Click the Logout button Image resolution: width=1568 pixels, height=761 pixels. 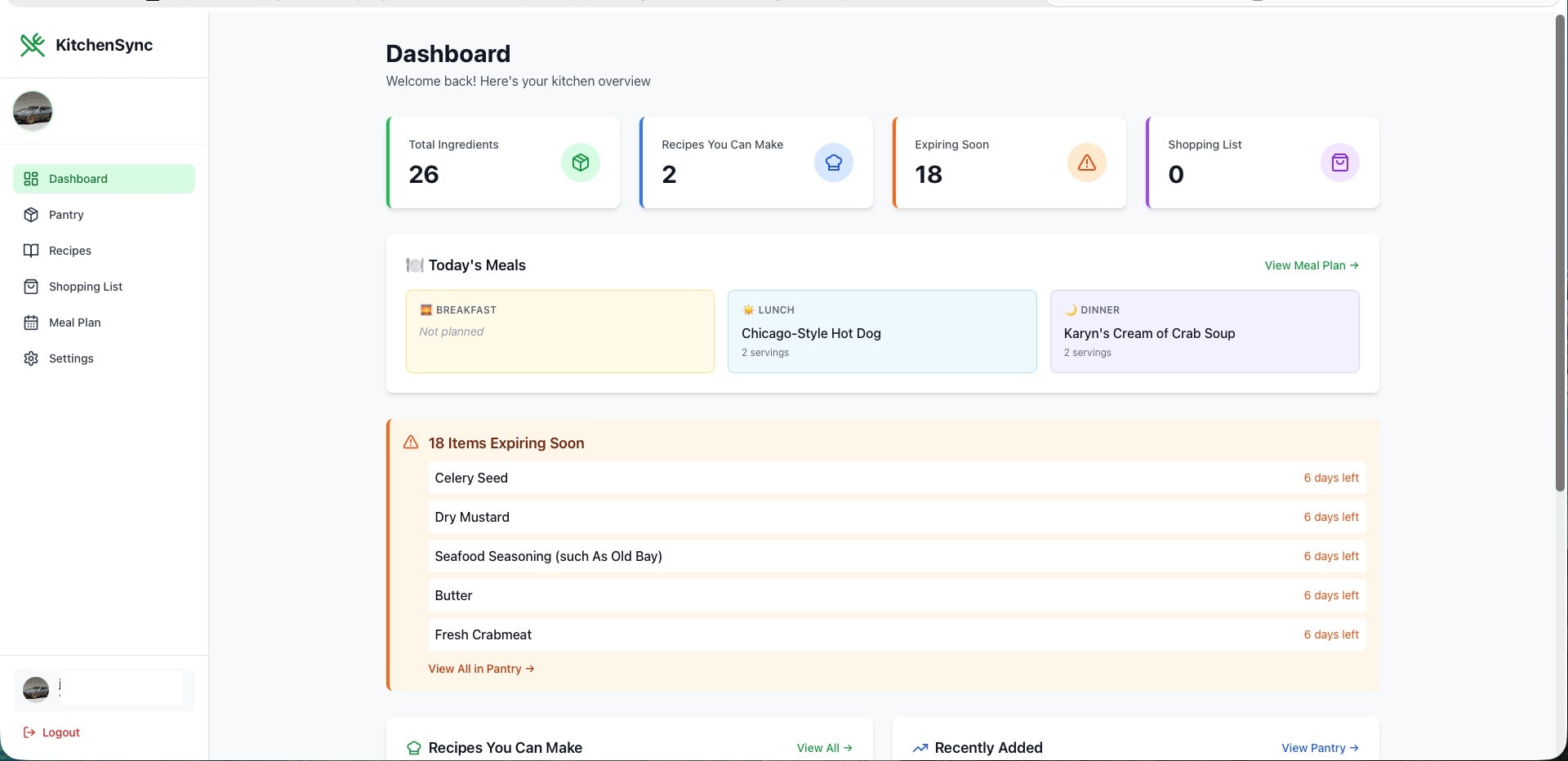(x=51, y=732)
